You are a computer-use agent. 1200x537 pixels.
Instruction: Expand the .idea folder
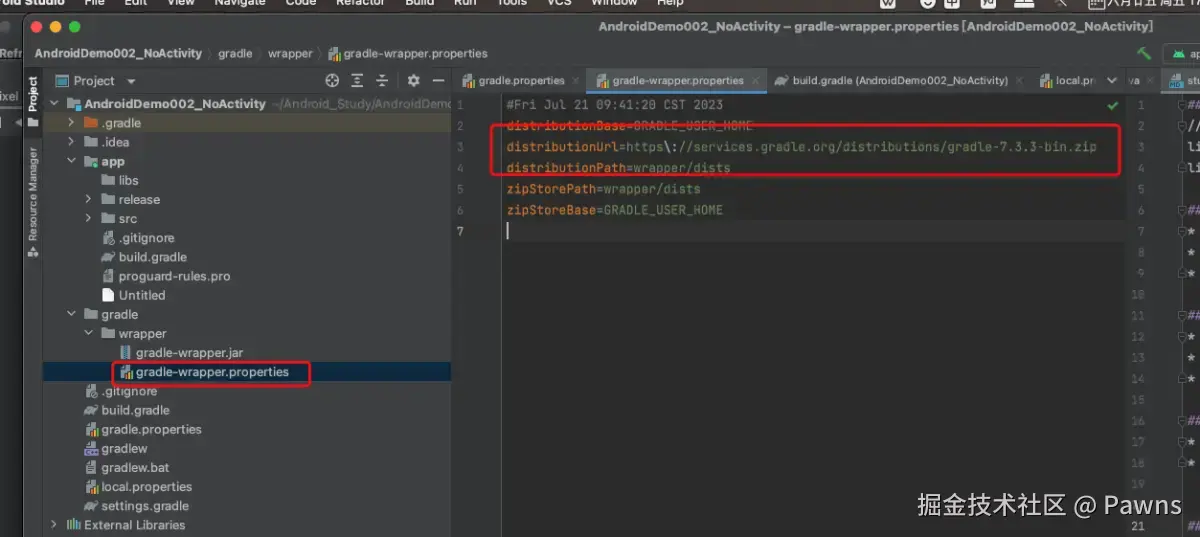tap(71, 142)
